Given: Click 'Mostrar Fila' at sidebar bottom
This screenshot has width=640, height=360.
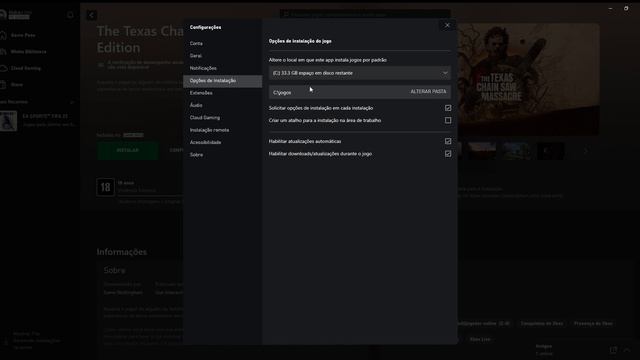Looking at the screenshot, I should click(27, 334).
